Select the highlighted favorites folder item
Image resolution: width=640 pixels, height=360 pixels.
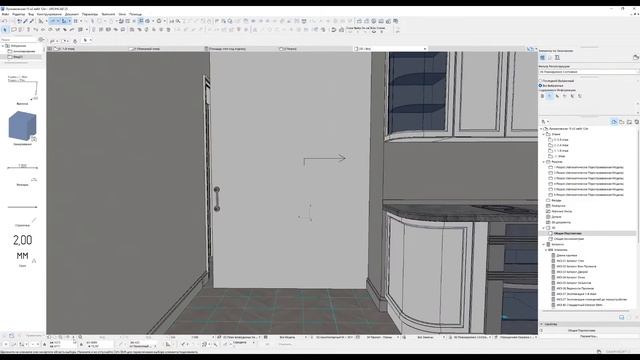tap(21, 57)
